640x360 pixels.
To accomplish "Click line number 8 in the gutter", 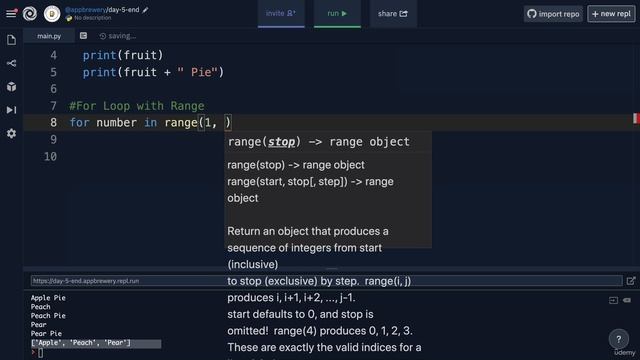I will click(x=53, y=122).
